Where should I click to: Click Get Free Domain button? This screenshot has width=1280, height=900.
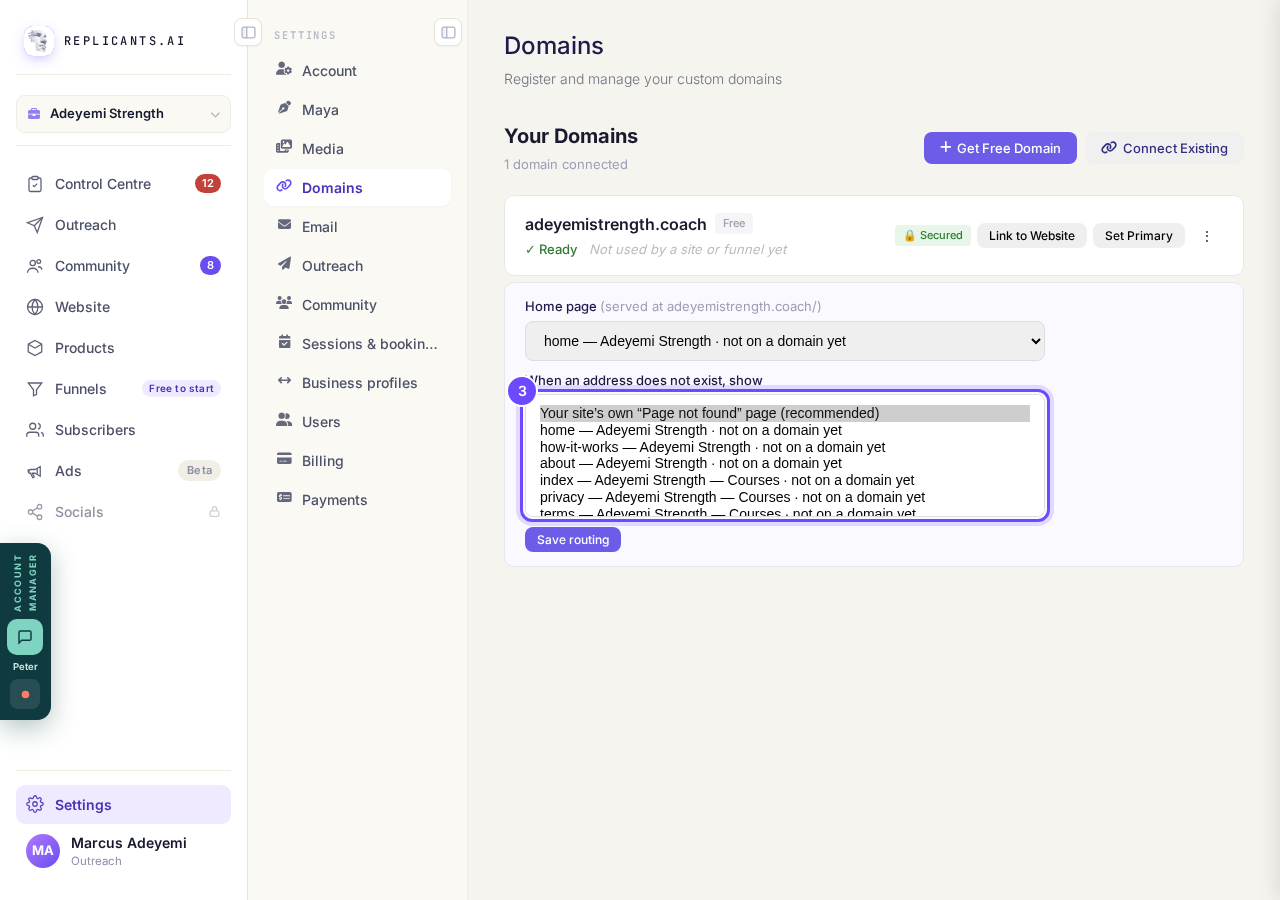pyautogui.click(x=1000, y=148)
